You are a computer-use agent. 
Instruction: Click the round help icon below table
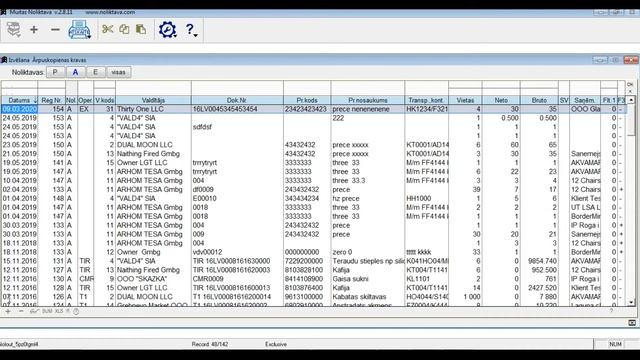tap(76, 311)
